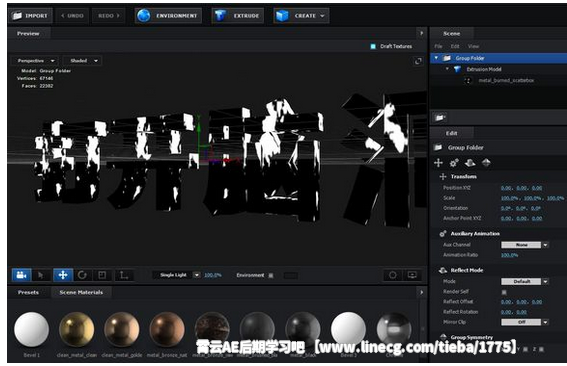The height and width of the screenshot is (366, 567).
Task: Jump to Reflect Mode shortcut icon
Action: click(470, 163)
